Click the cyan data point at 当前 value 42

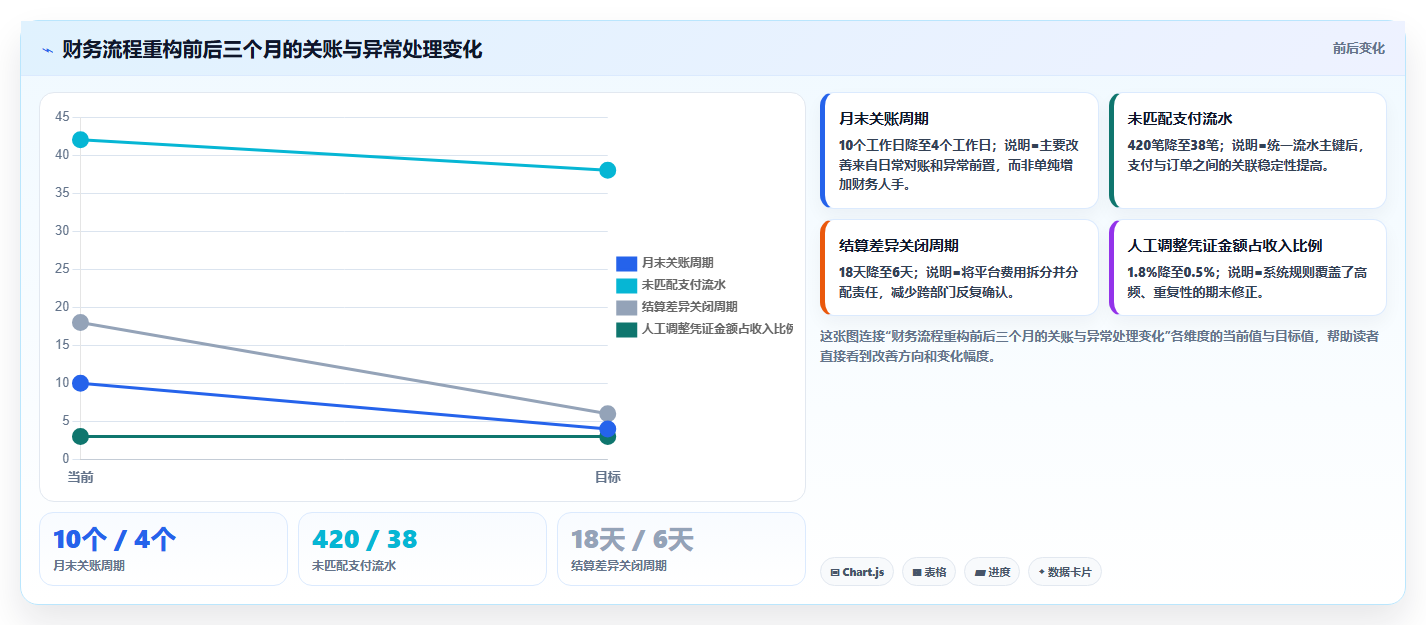(81, 140)
